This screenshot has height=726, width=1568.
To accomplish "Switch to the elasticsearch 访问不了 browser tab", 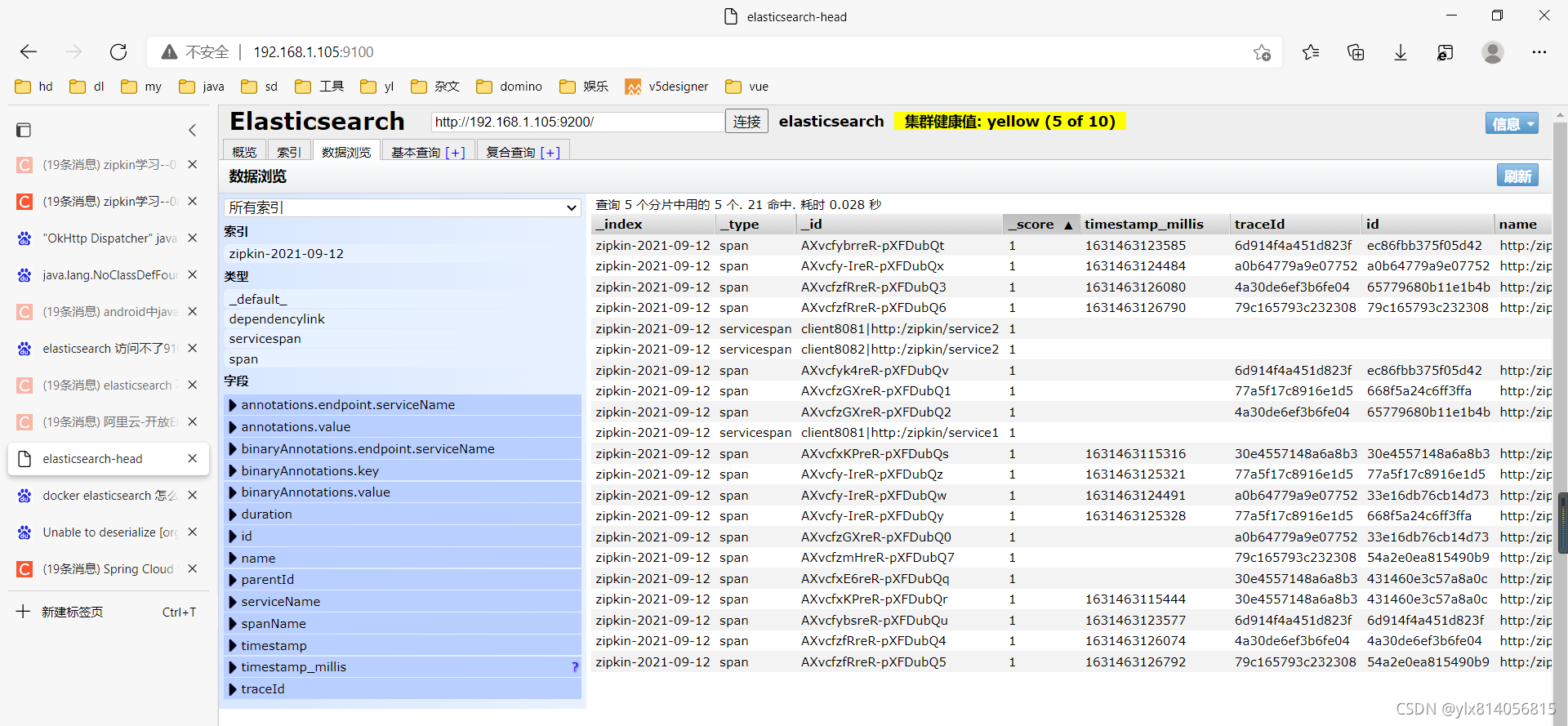I will click(109, 348).
